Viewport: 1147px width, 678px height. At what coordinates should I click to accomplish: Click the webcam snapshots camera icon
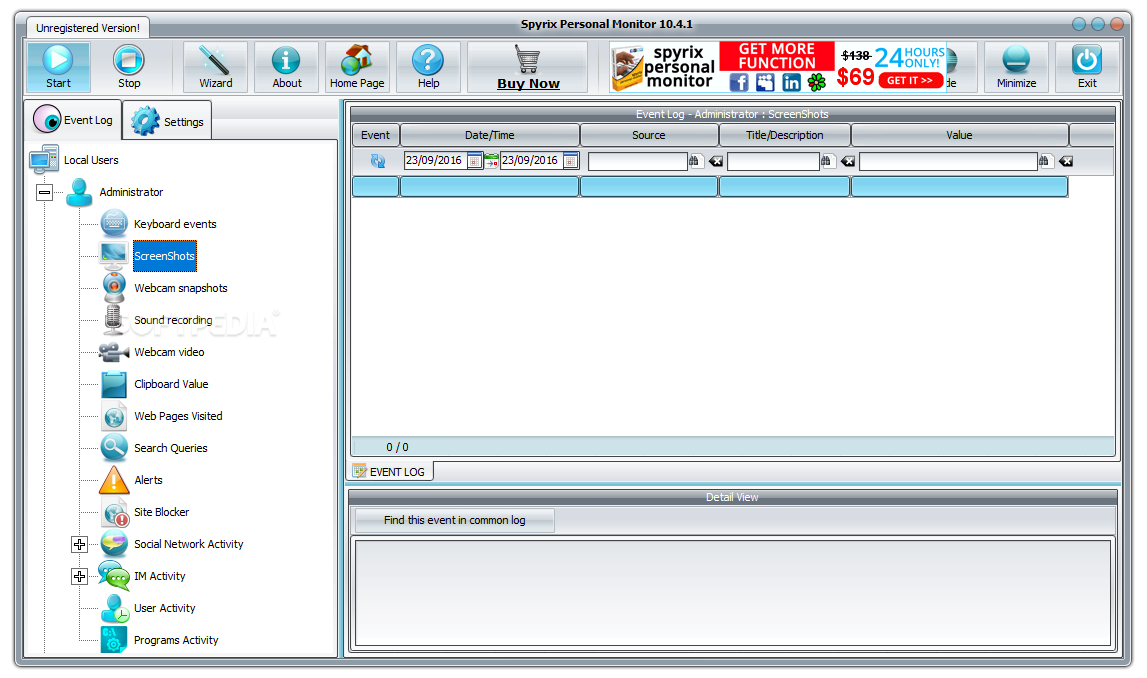[x=114, y=287]
